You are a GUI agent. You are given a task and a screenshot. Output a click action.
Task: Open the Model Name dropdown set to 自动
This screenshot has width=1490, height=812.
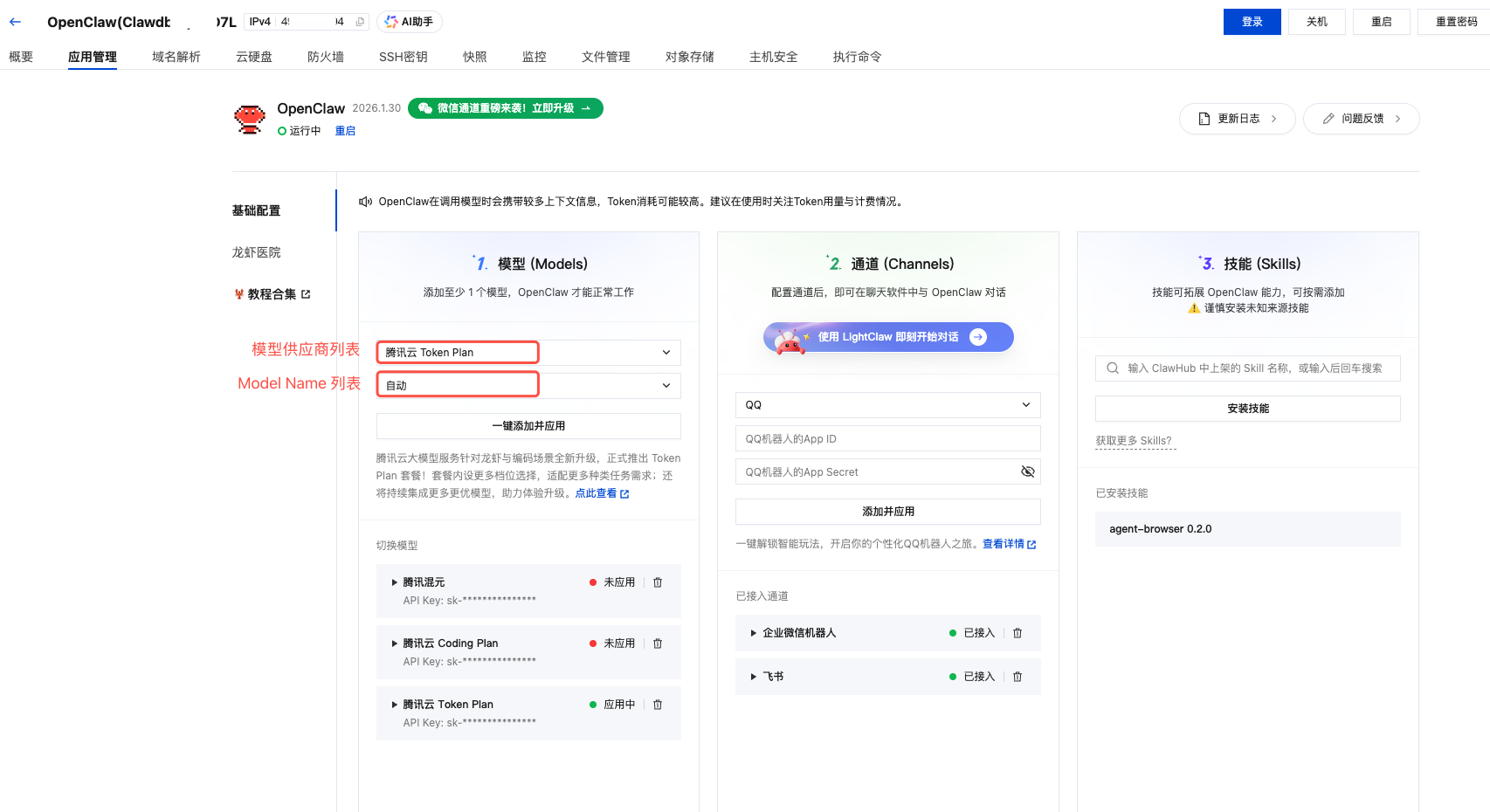point(528,386)
